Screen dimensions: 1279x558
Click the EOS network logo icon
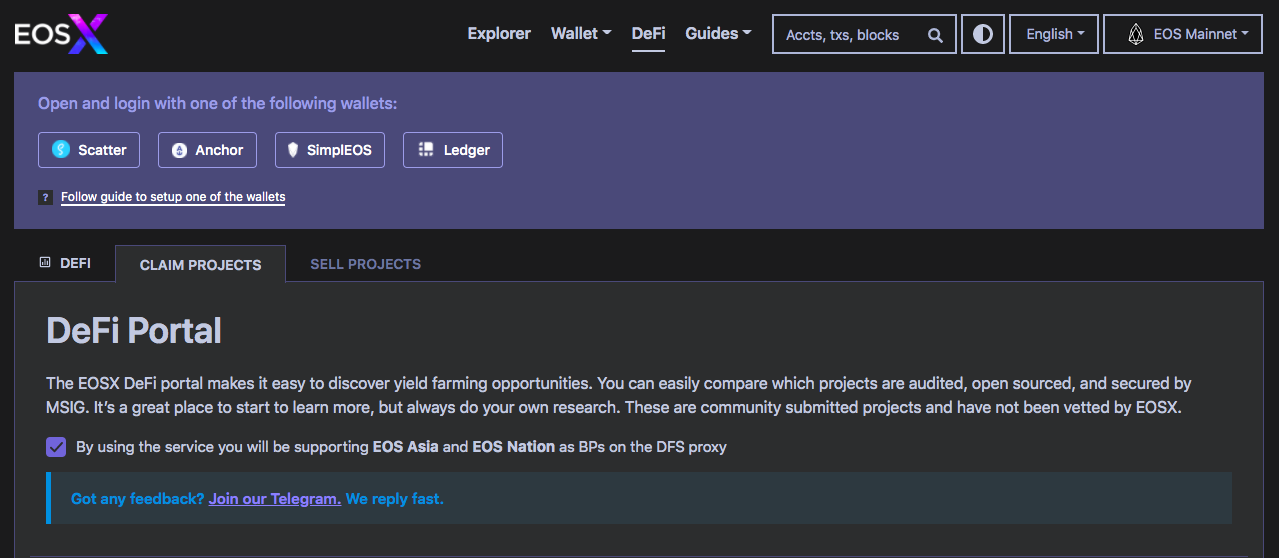click(1135, 34)
